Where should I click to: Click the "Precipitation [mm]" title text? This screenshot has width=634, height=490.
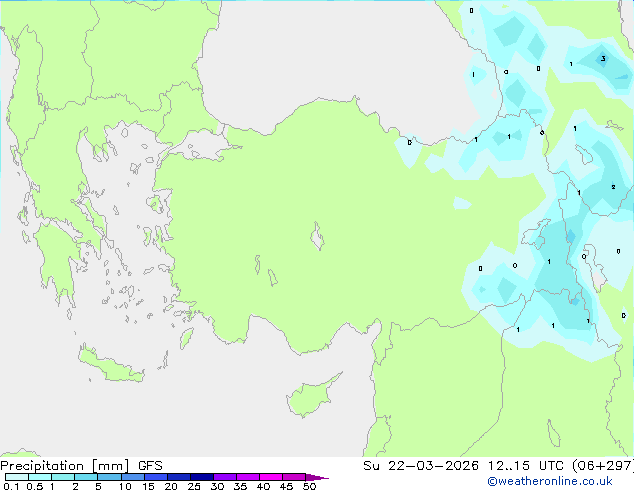click(65, 466)
